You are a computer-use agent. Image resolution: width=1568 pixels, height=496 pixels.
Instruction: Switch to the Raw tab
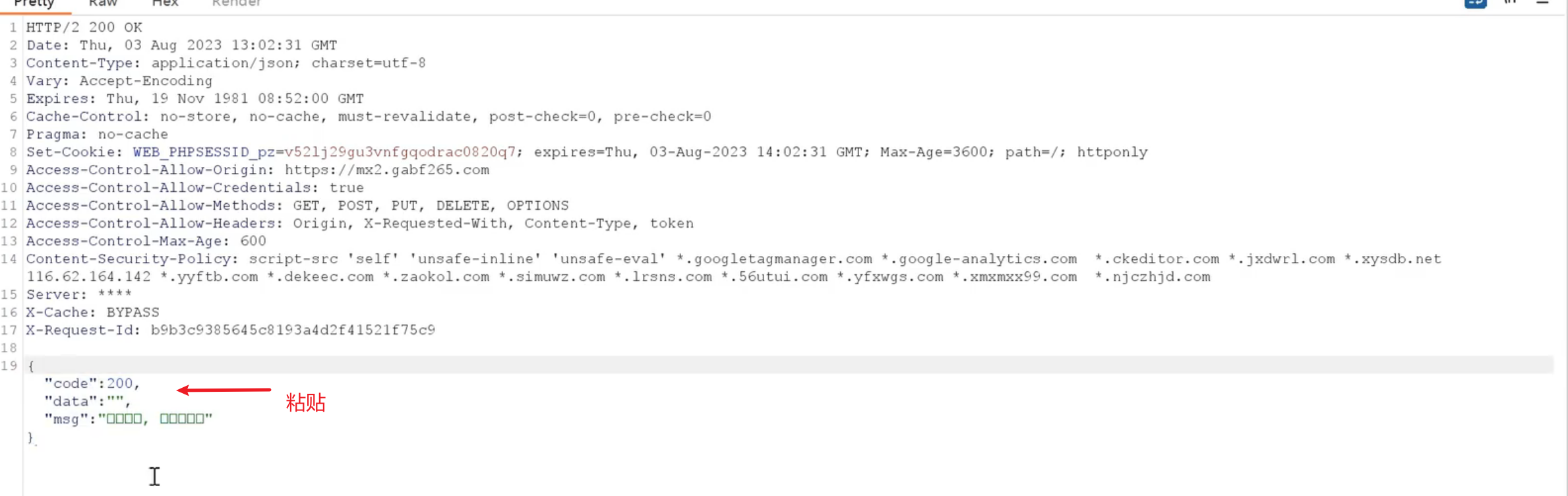point(103,3)
